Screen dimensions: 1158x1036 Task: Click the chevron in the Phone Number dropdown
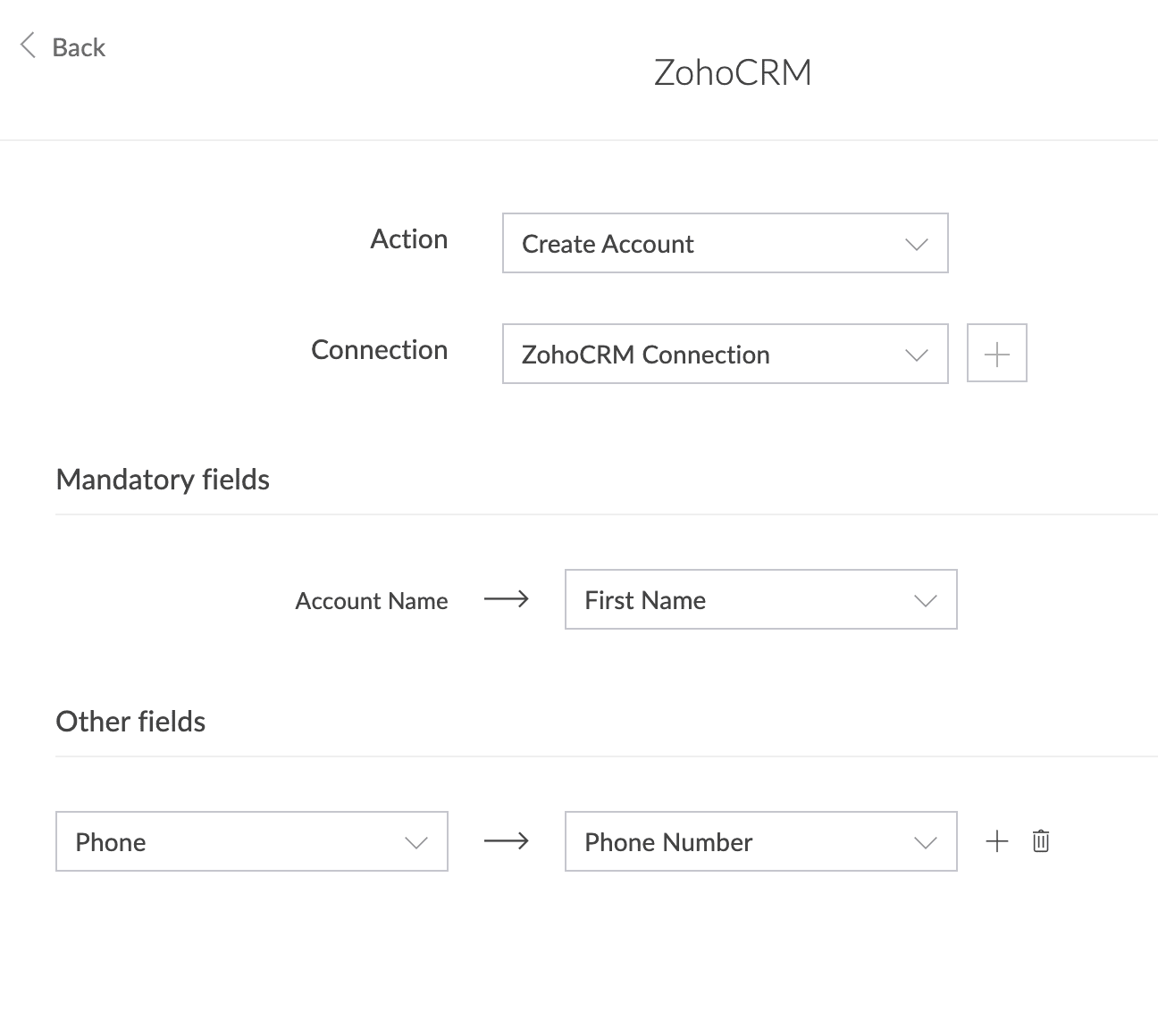click(x=926, y=842)
